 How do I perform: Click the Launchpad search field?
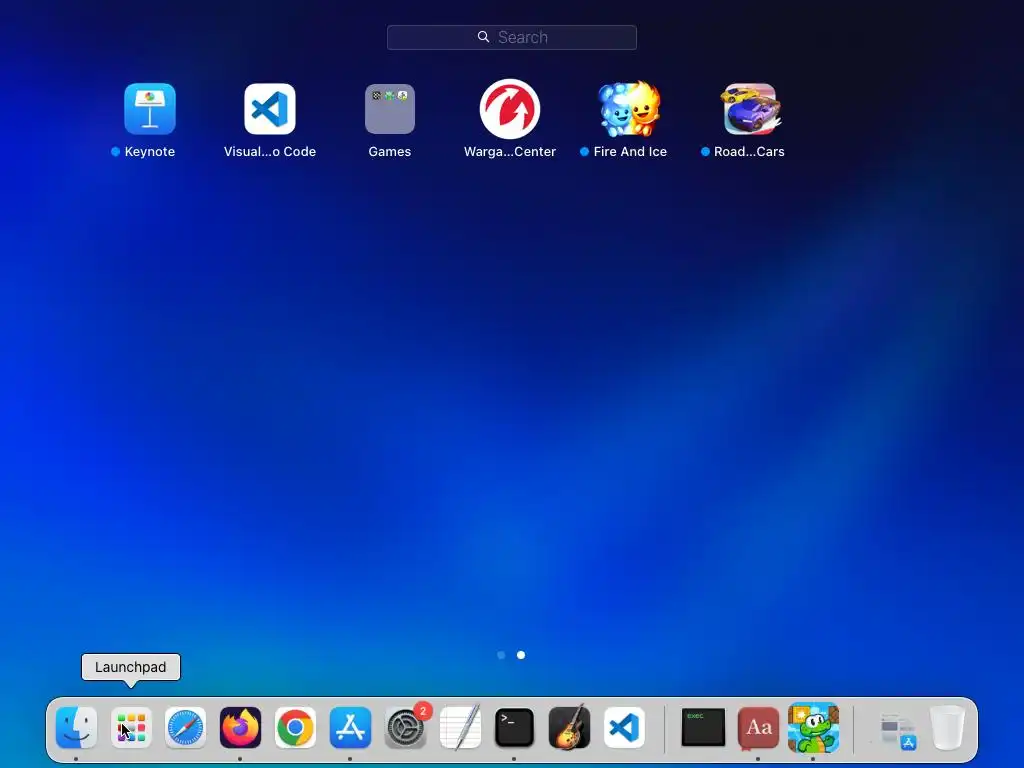511,37
